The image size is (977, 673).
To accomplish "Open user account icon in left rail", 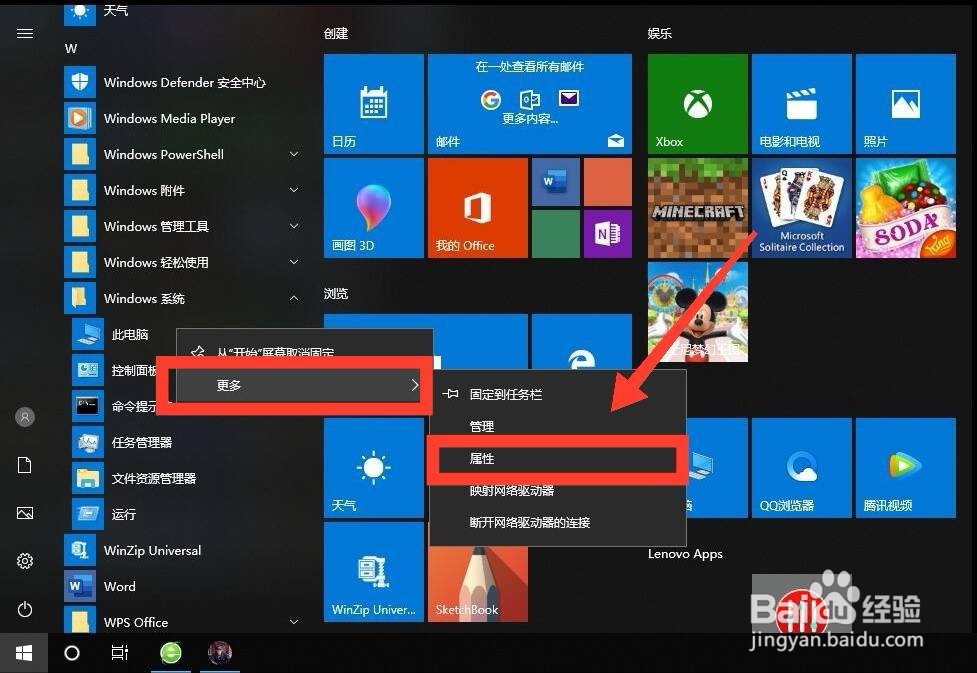I will [x=25, y=417].
